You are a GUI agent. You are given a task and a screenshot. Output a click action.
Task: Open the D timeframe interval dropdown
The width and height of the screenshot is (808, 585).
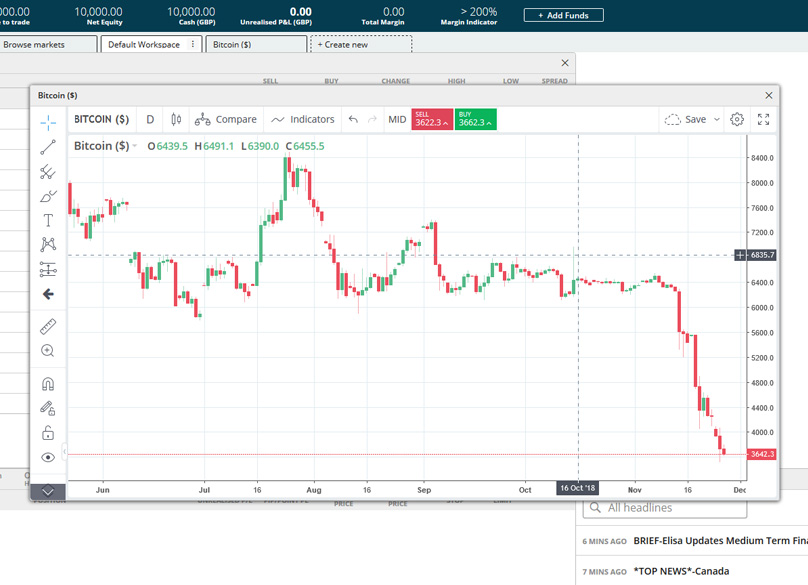coord(150,119)
